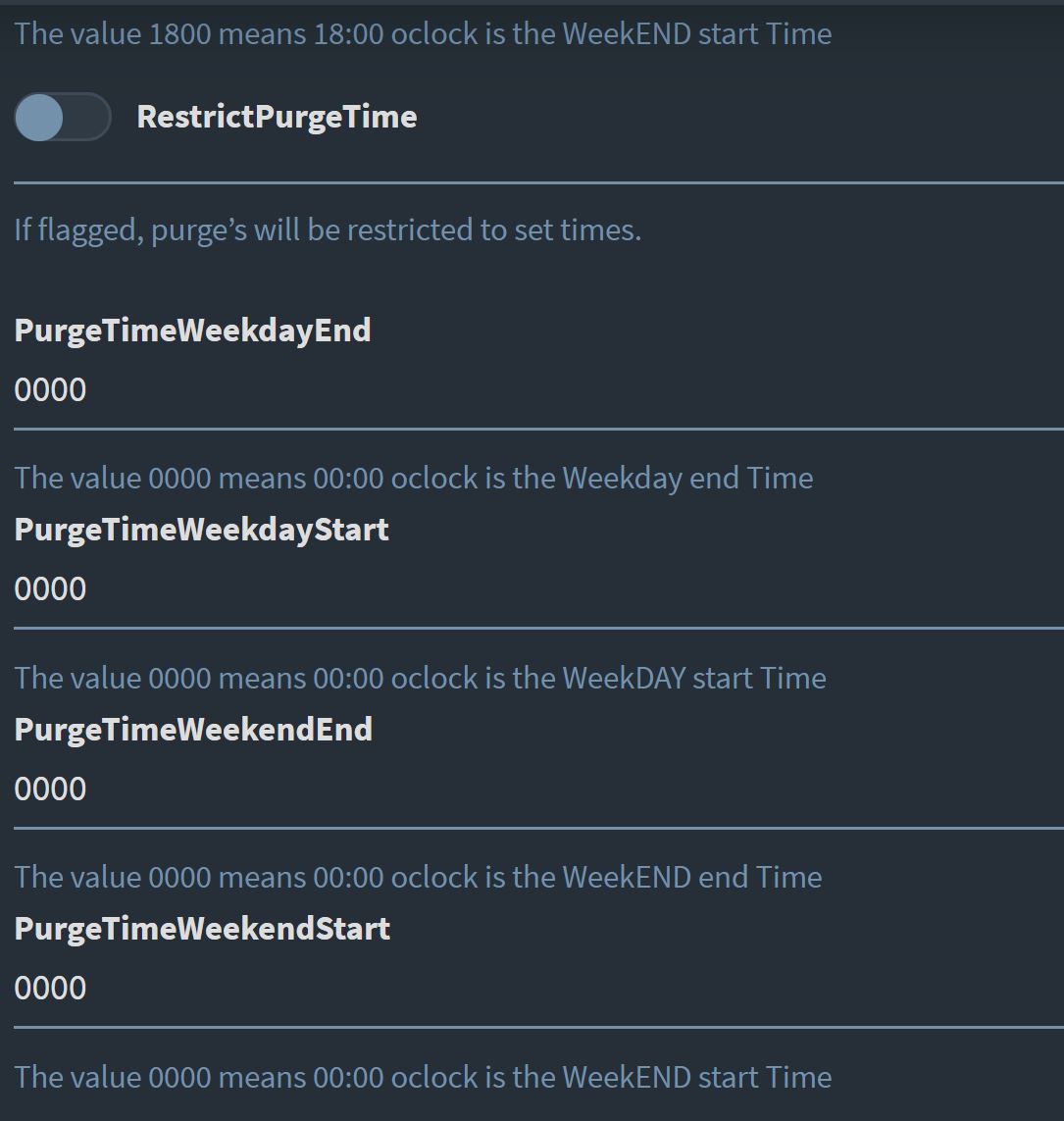Viewport: 1064px width, 1121px height.
Task: Click the RestrictPurgeTime label text
Action: click(277, 118)
